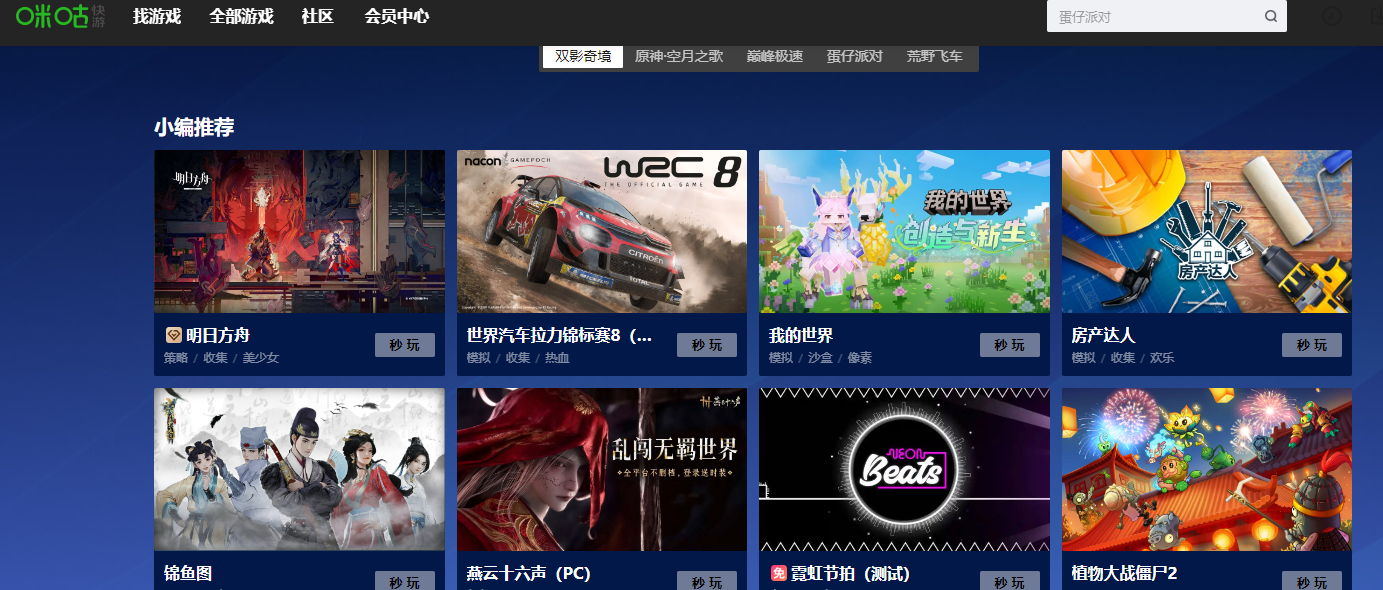Click the 免 free badge beside 霓虹节拍
The width and height of the screenshot is (1383, 590).
[x=779, y=574]
